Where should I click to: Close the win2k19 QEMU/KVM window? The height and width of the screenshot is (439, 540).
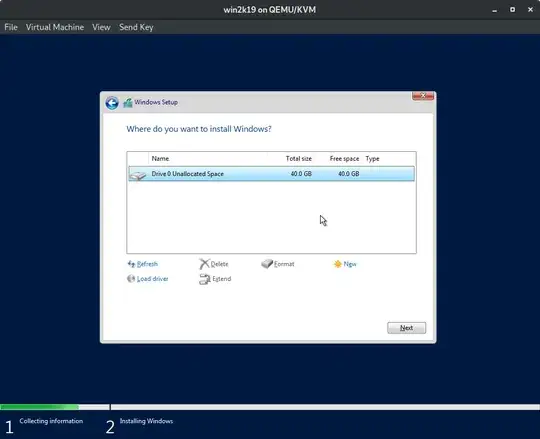[x=530, y=10]
